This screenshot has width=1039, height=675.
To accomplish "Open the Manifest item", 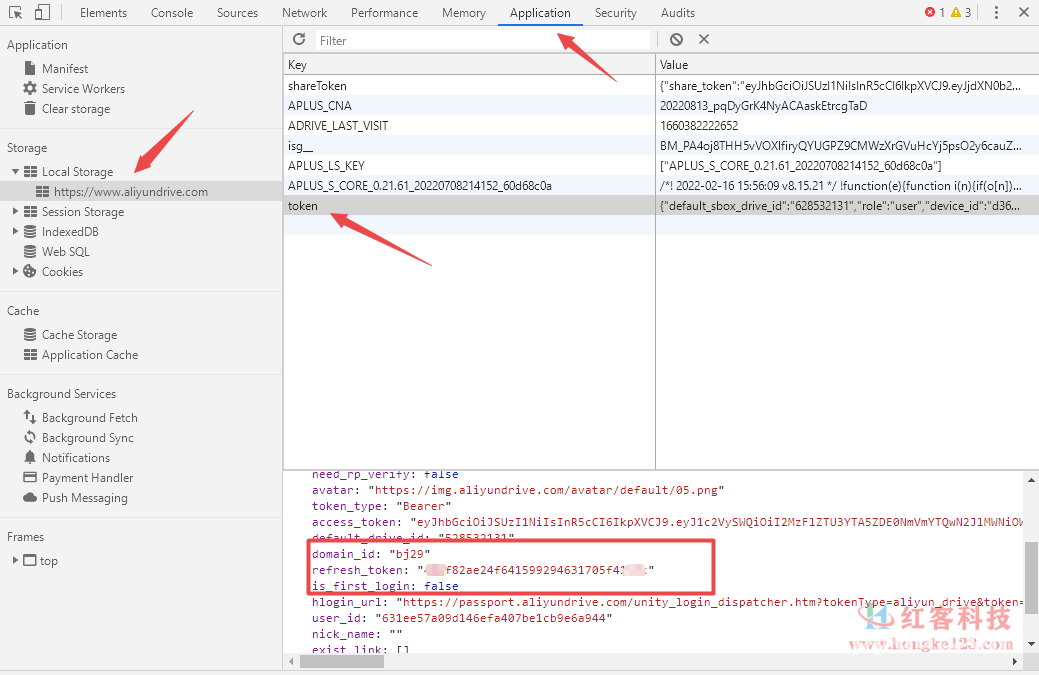I will [65, 68].
